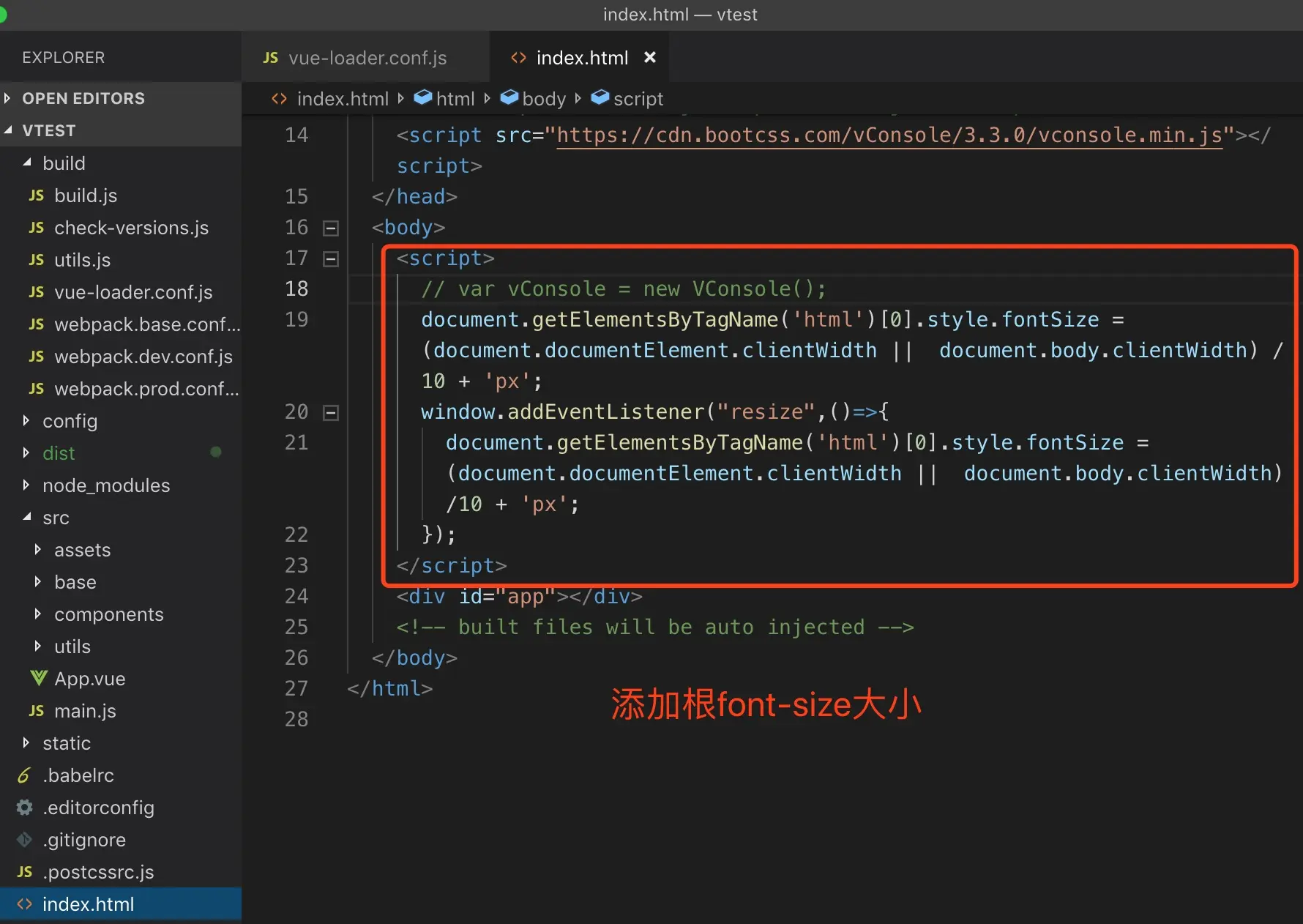
Task: Expand the base folder
Action: 38,581
